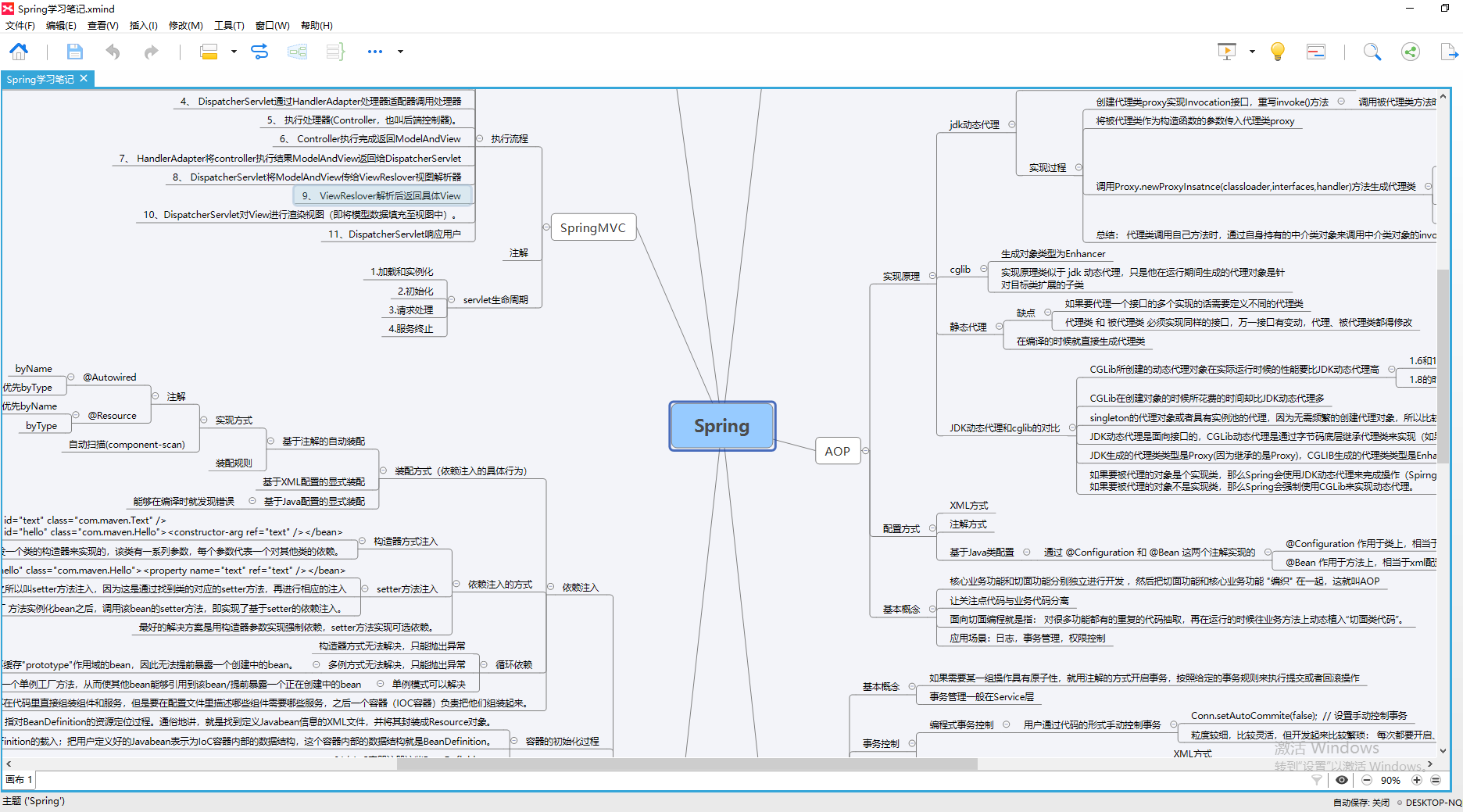Select the 画布 1 sheet tab
This screenshot has height=812, width=1463.
tap(19, 779)
